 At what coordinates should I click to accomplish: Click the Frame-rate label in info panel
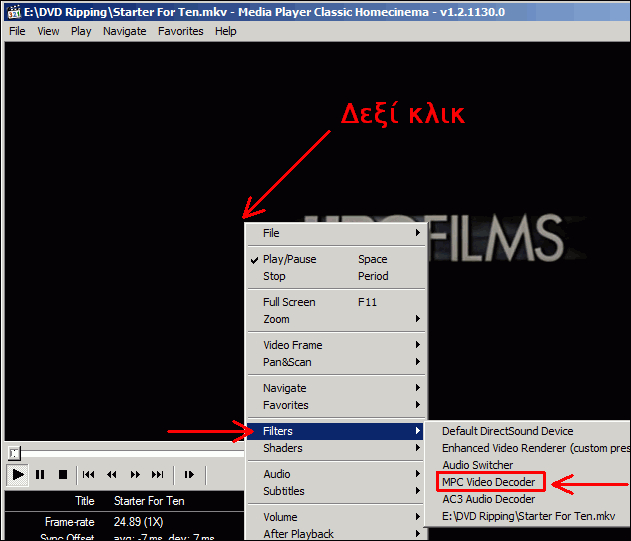(x=70, y=522)
